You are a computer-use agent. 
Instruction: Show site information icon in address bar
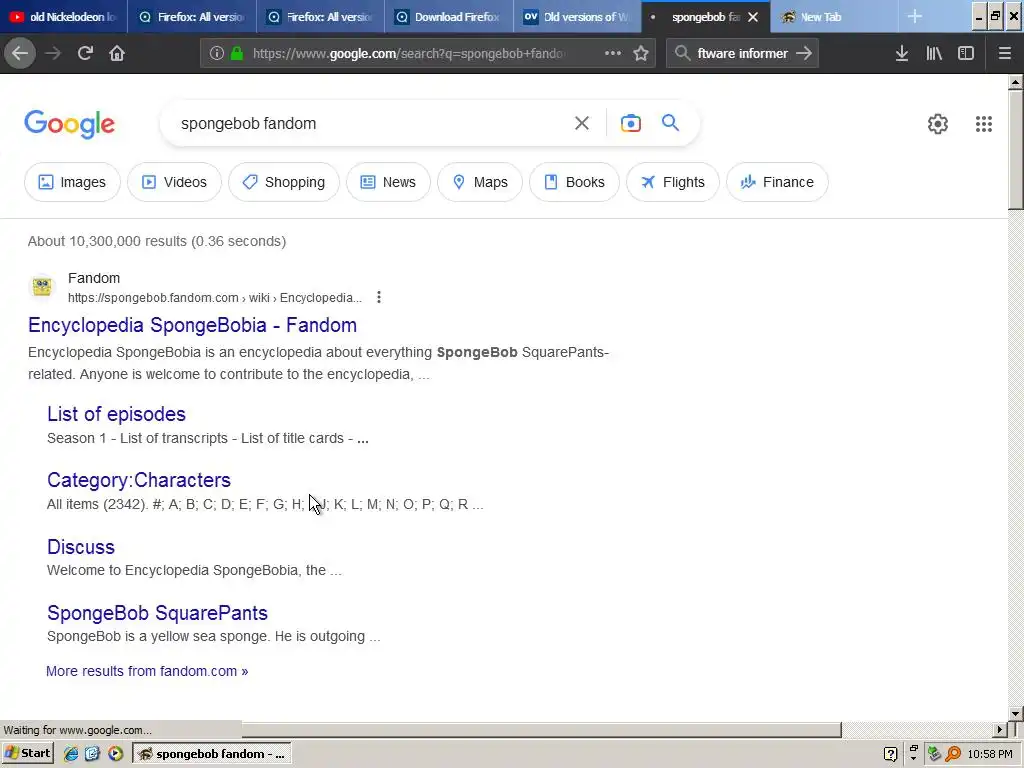tap(217, 53)
